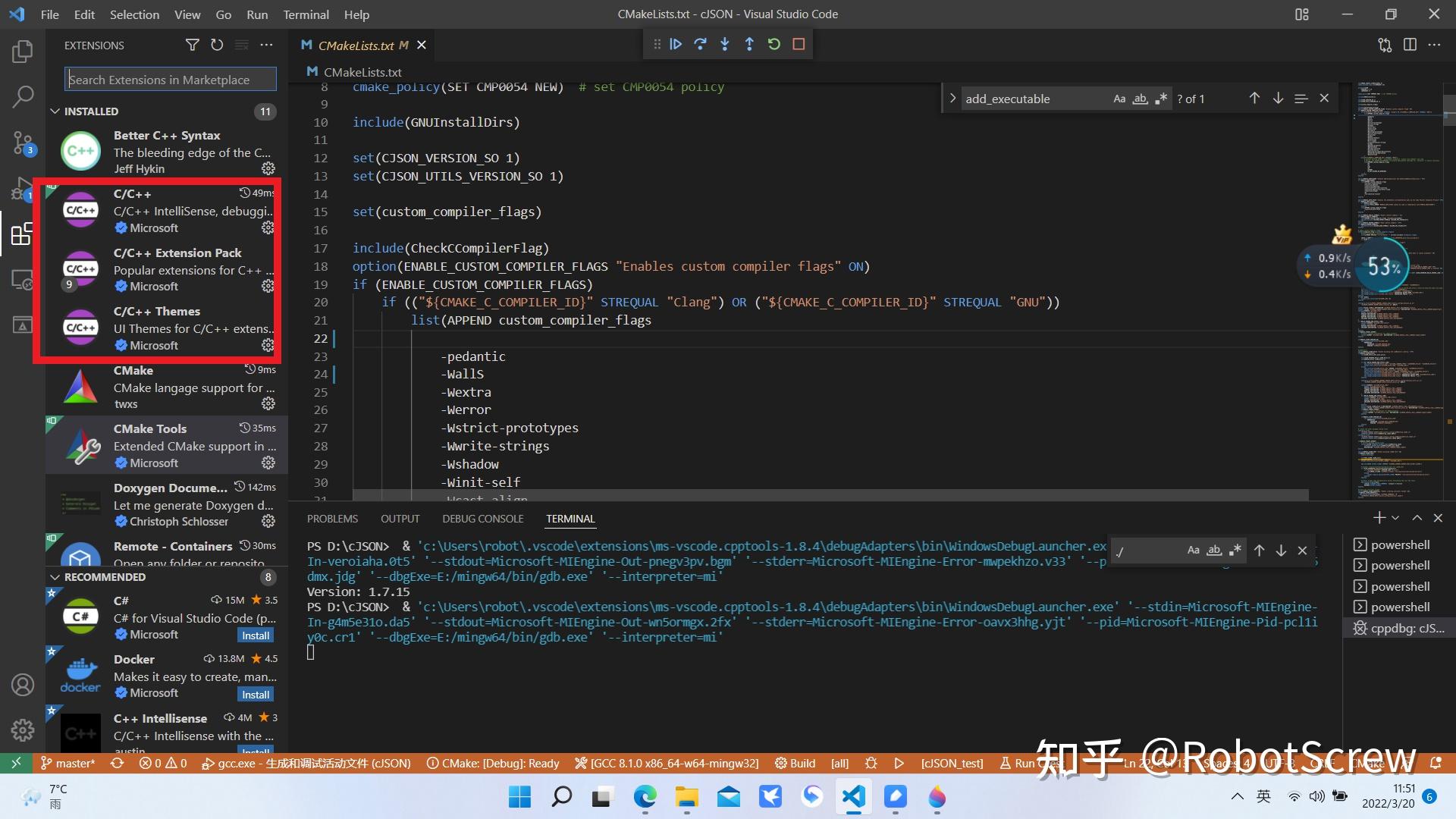Open the Remote Explorer sidebar icon

coord(23,280)
